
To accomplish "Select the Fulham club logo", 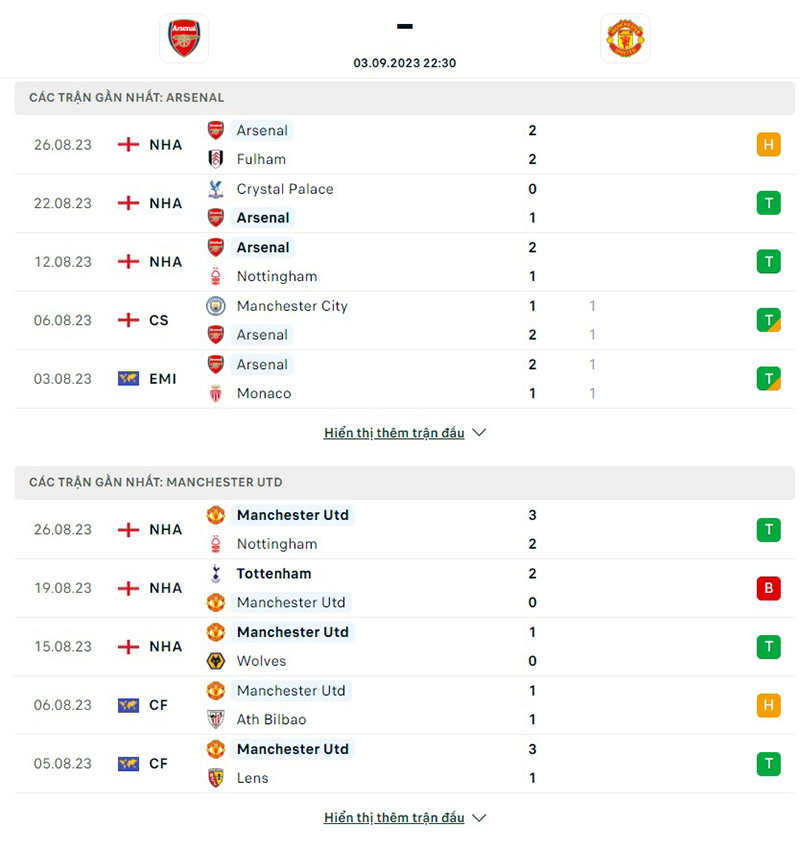I will point(216,159).
